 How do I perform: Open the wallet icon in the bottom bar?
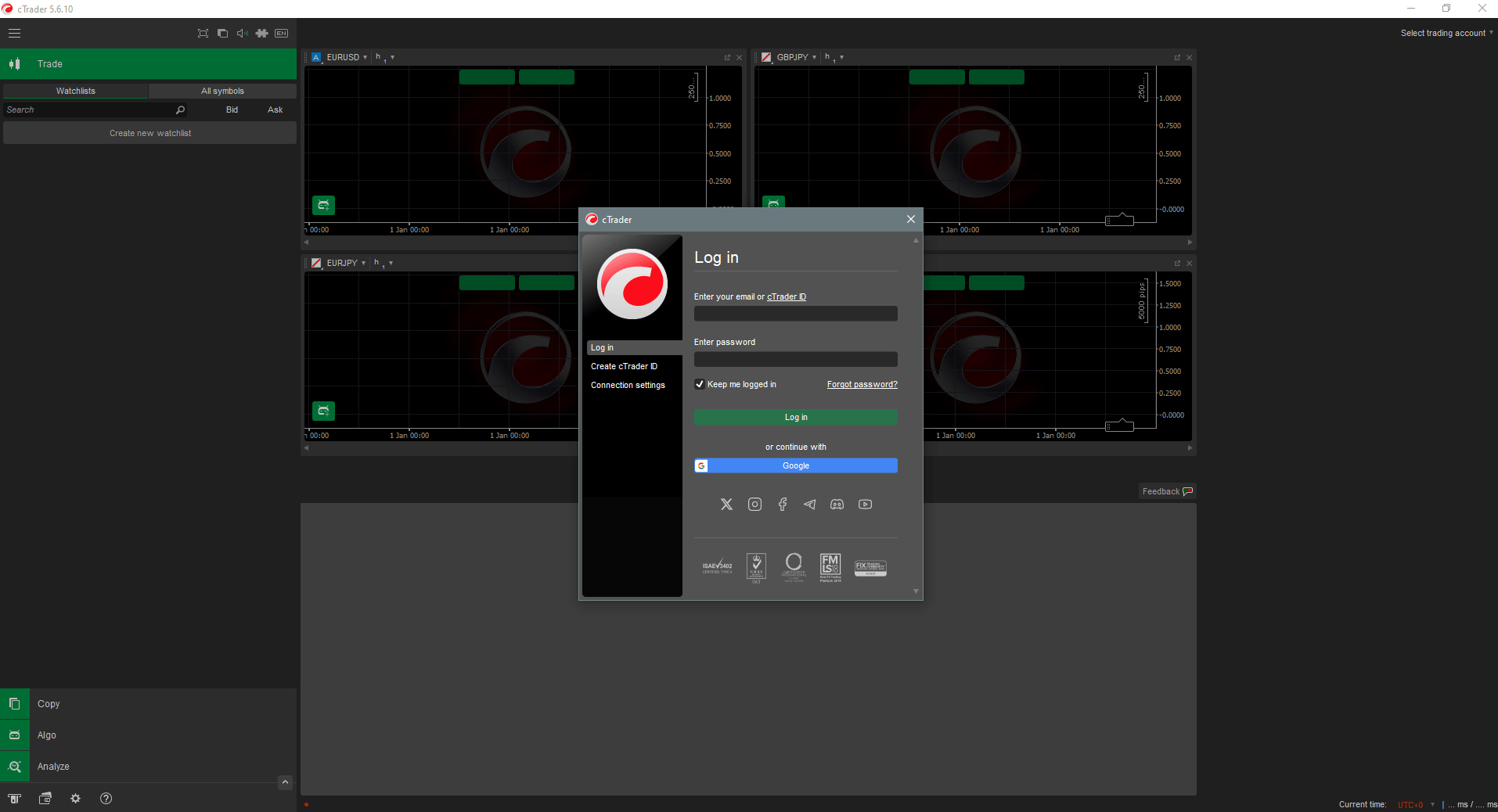[x=45, y=798]
